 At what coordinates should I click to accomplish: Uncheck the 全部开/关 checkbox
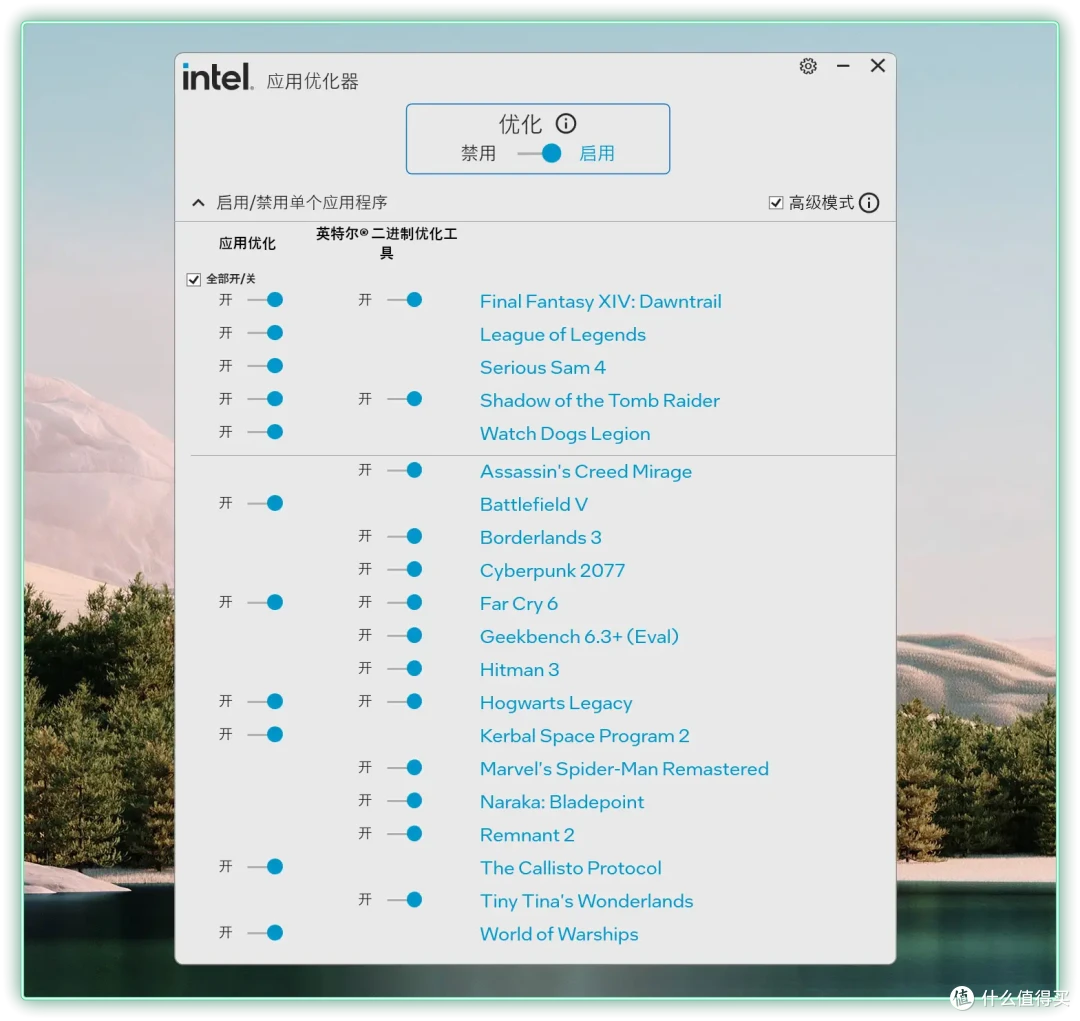point(194,279)
